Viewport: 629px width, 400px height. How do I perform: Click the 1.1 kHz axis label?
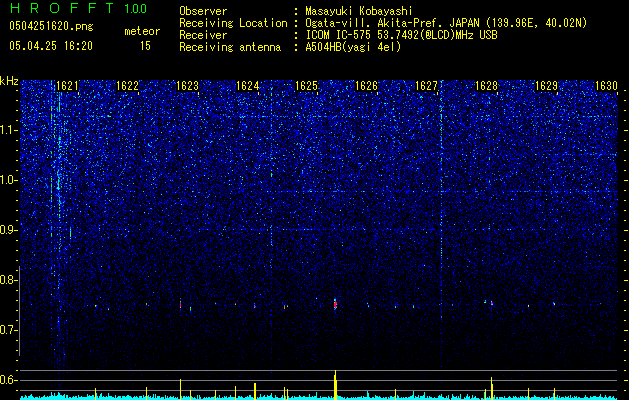click(9, 130)
